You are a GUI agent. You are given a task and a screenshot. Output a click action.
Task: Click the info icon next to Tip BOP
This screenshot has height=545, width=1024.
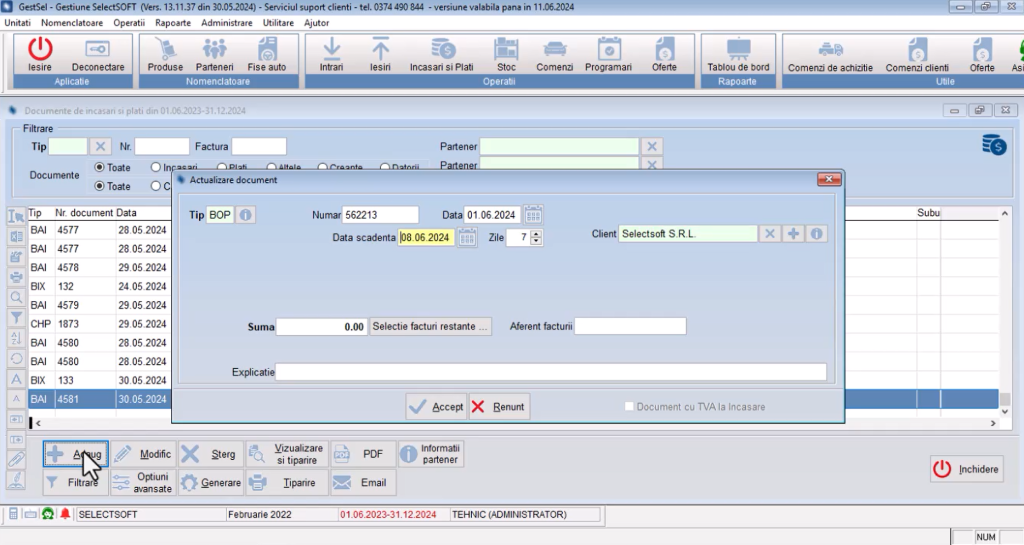[x=245, y=215]
